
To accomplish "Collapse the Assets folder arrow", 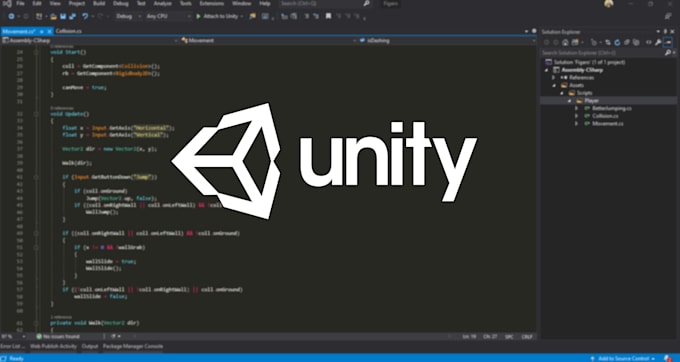I will (x=554, y=85).
